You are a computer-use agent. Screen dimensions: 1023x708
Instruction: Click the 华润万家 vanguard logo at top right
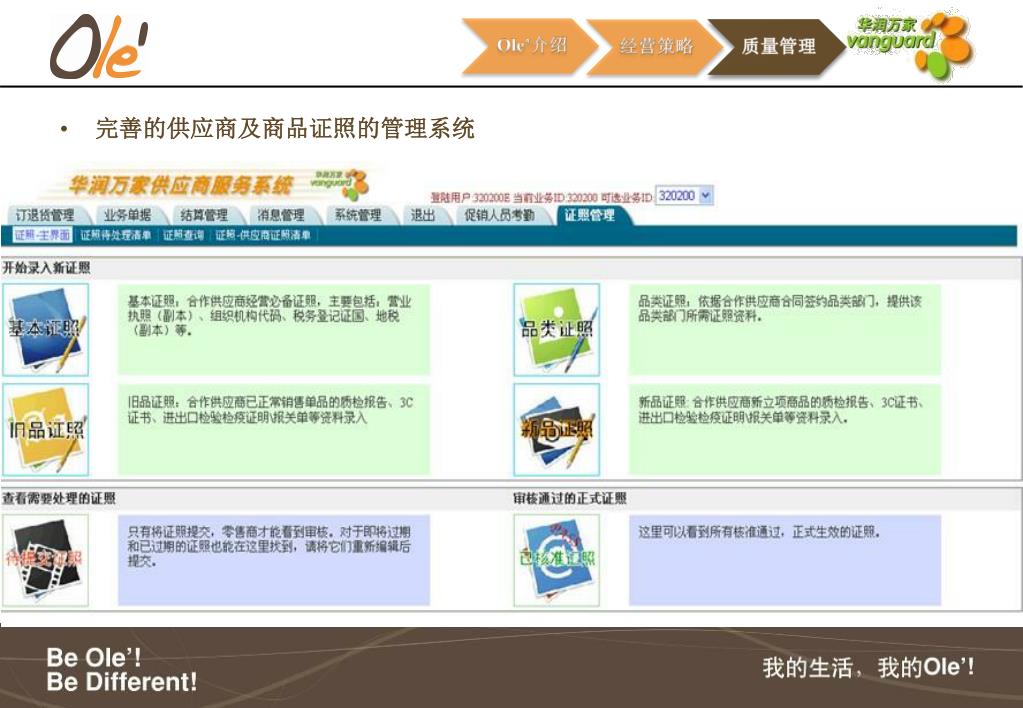pos(909,42)
